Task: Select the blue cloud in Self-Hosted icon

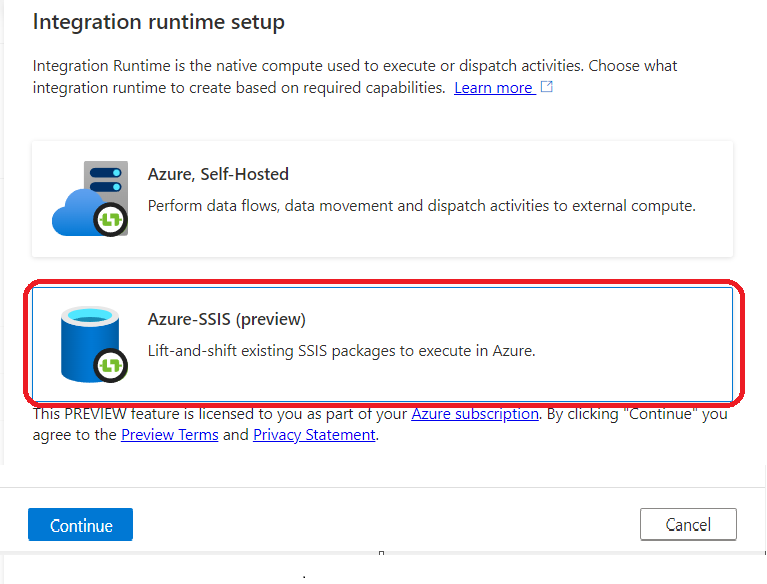Action: point(73,213)
